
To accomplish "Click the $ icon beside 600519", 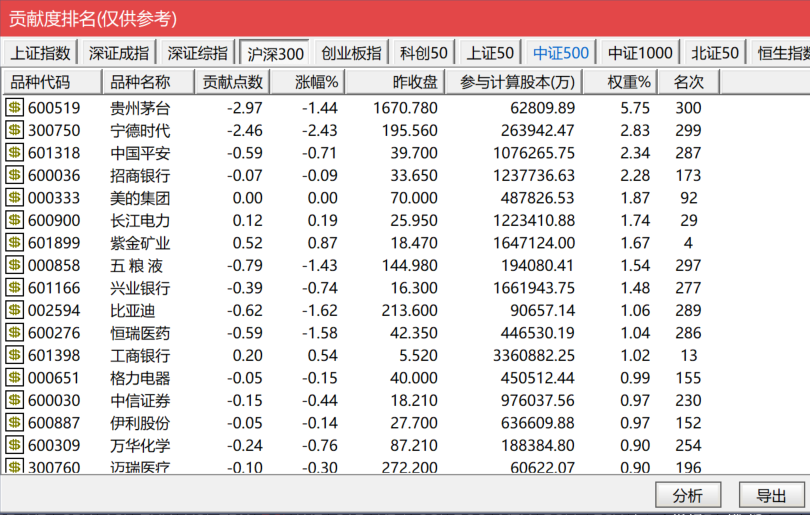I will click(14, 107).
